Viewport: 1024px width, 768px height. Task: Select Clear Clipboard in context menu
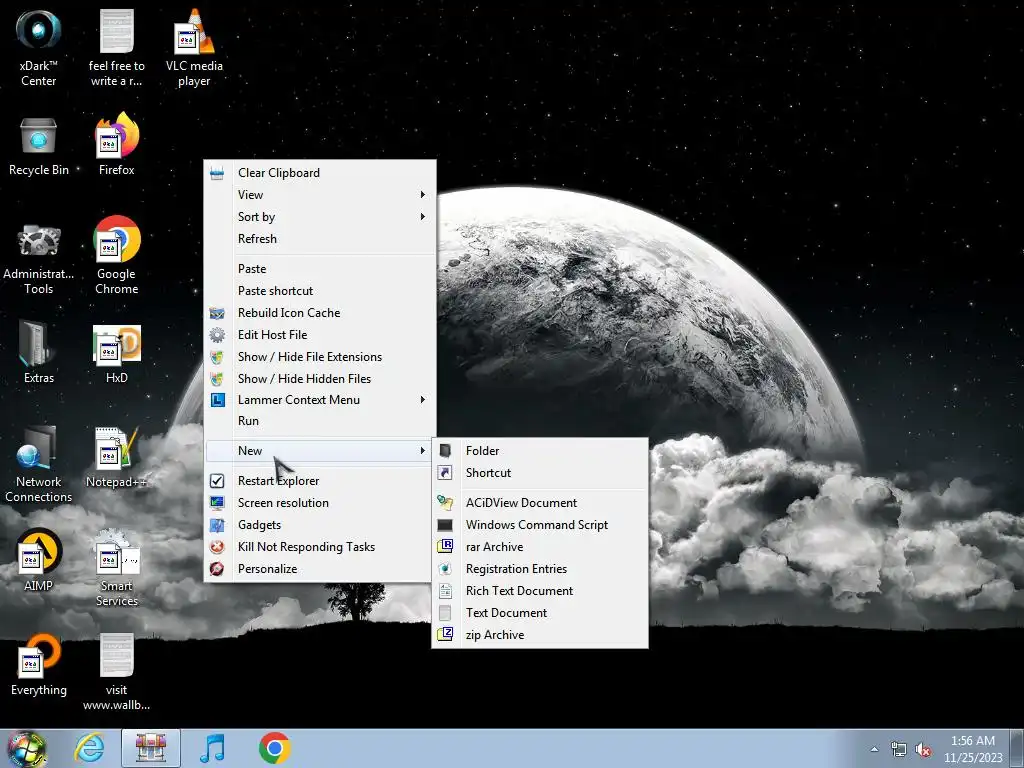coord(320,172)
